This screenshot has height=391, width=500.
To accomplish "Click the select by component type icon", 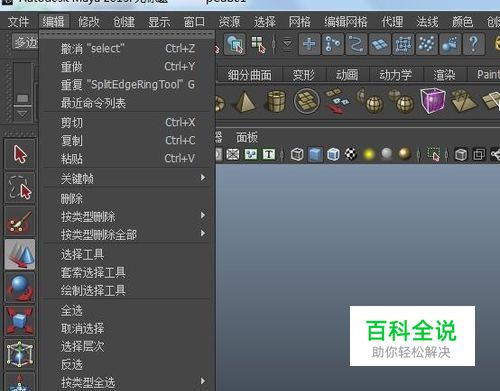I will click(x=259, y=44).
